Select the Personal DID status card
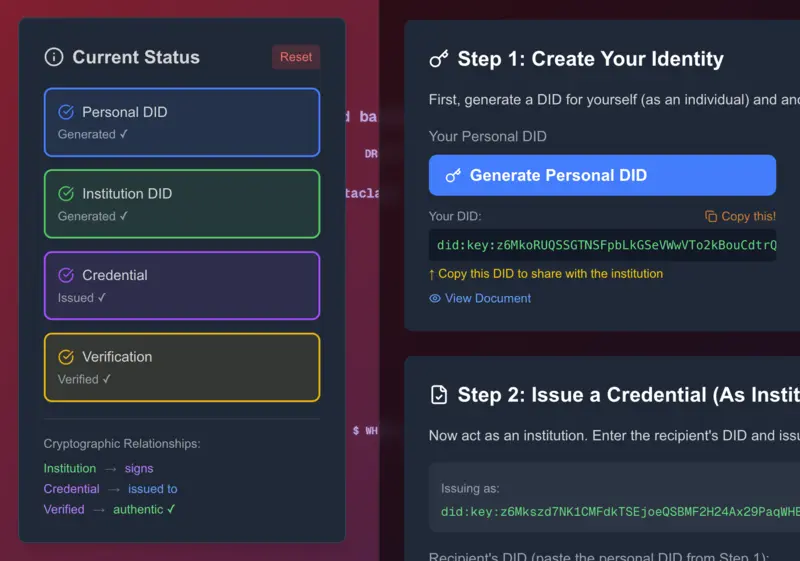Image resolution: width=800 pixels, height=561 pixels. pos(182,122)
